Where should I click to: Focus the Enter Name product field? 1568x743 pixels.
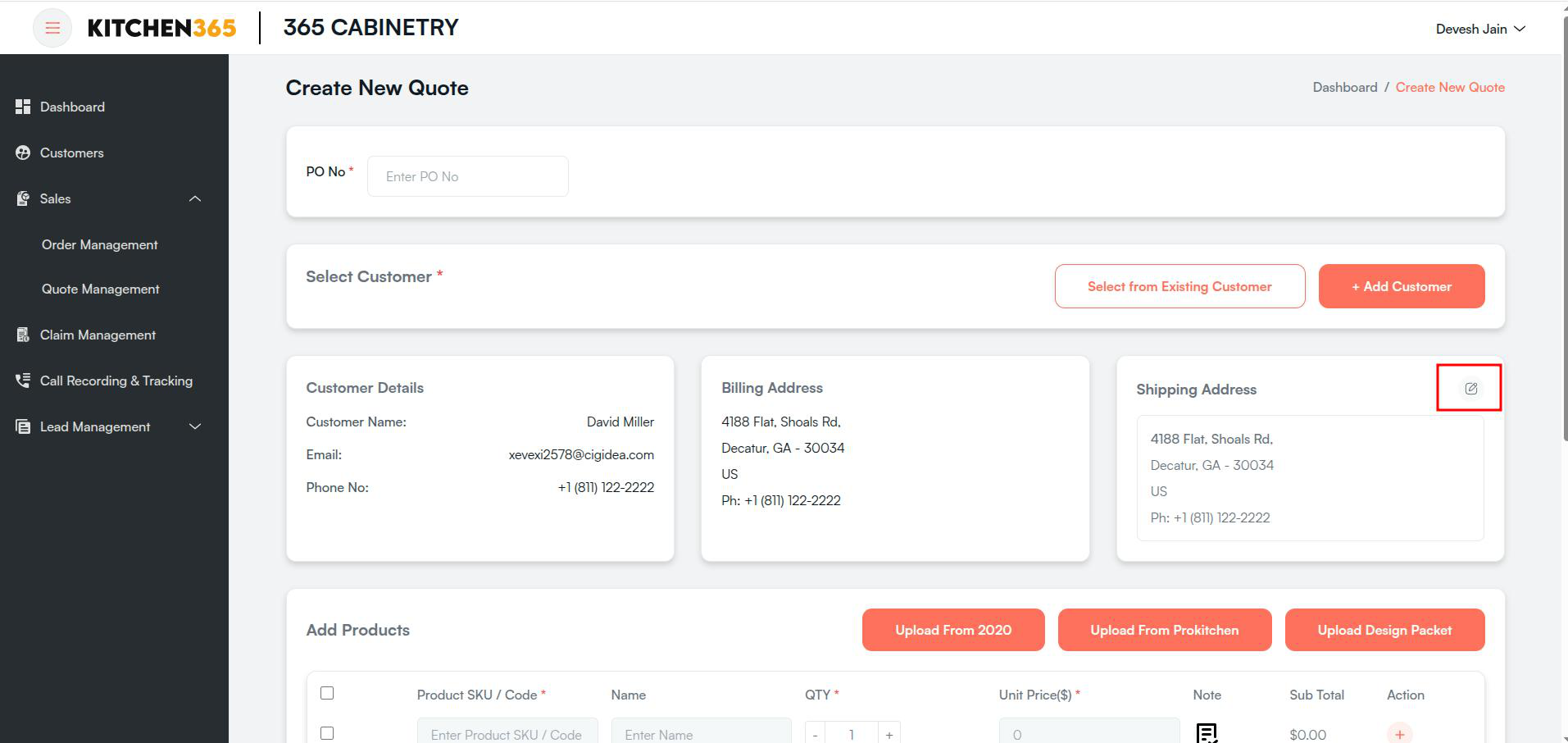coord(702,732)
